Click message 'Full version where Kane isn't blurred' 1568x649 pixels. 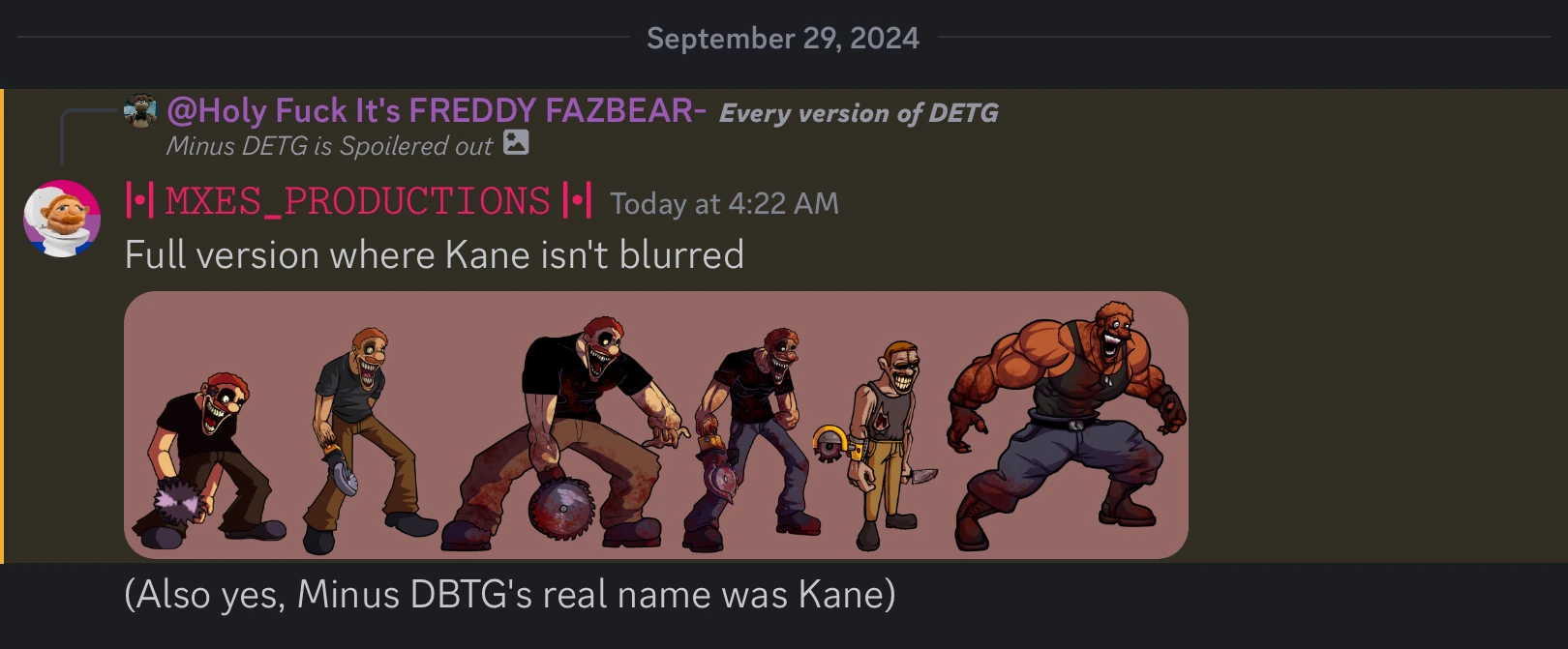pos(435,255)
